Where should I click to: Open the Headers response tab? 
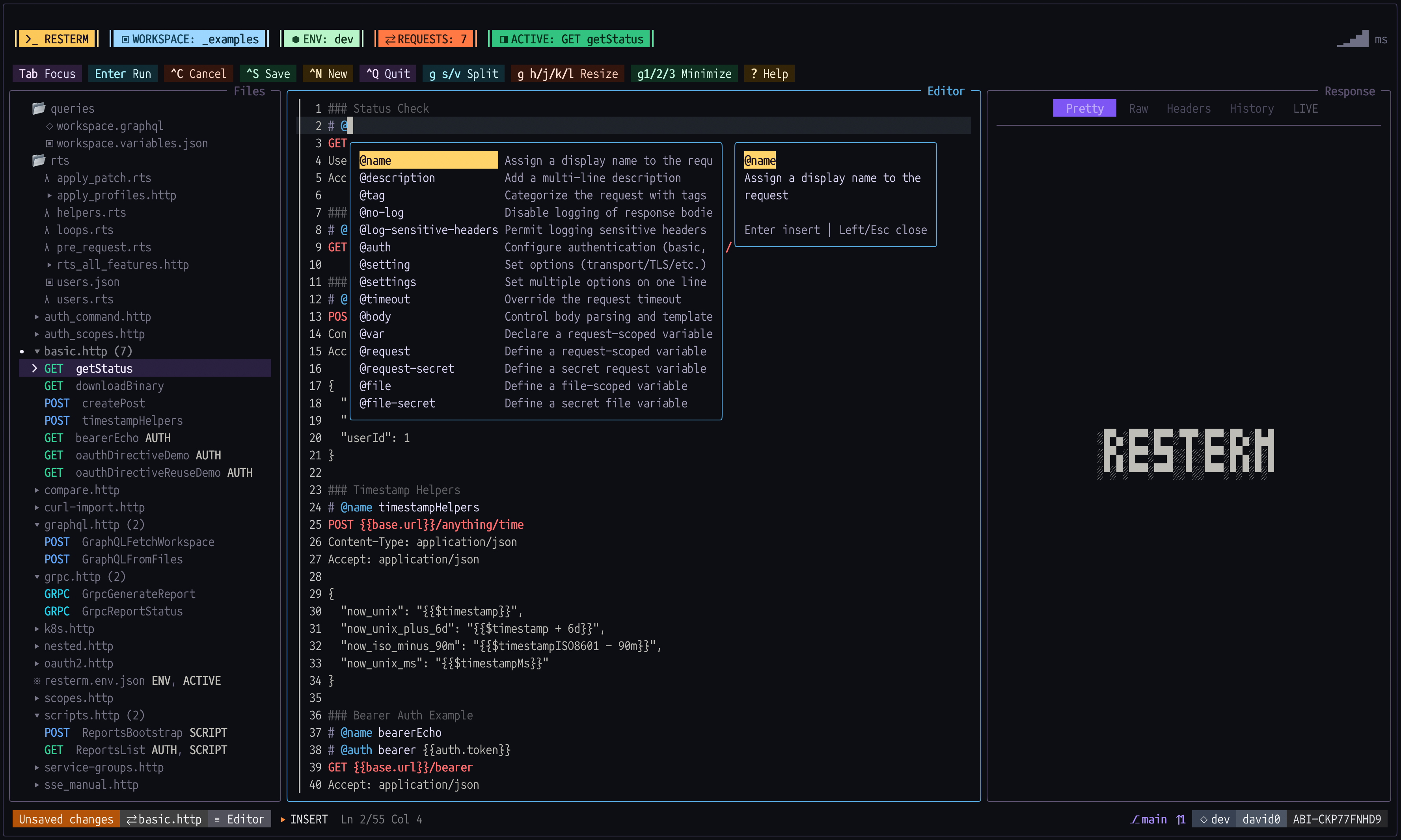point(1188,108)
